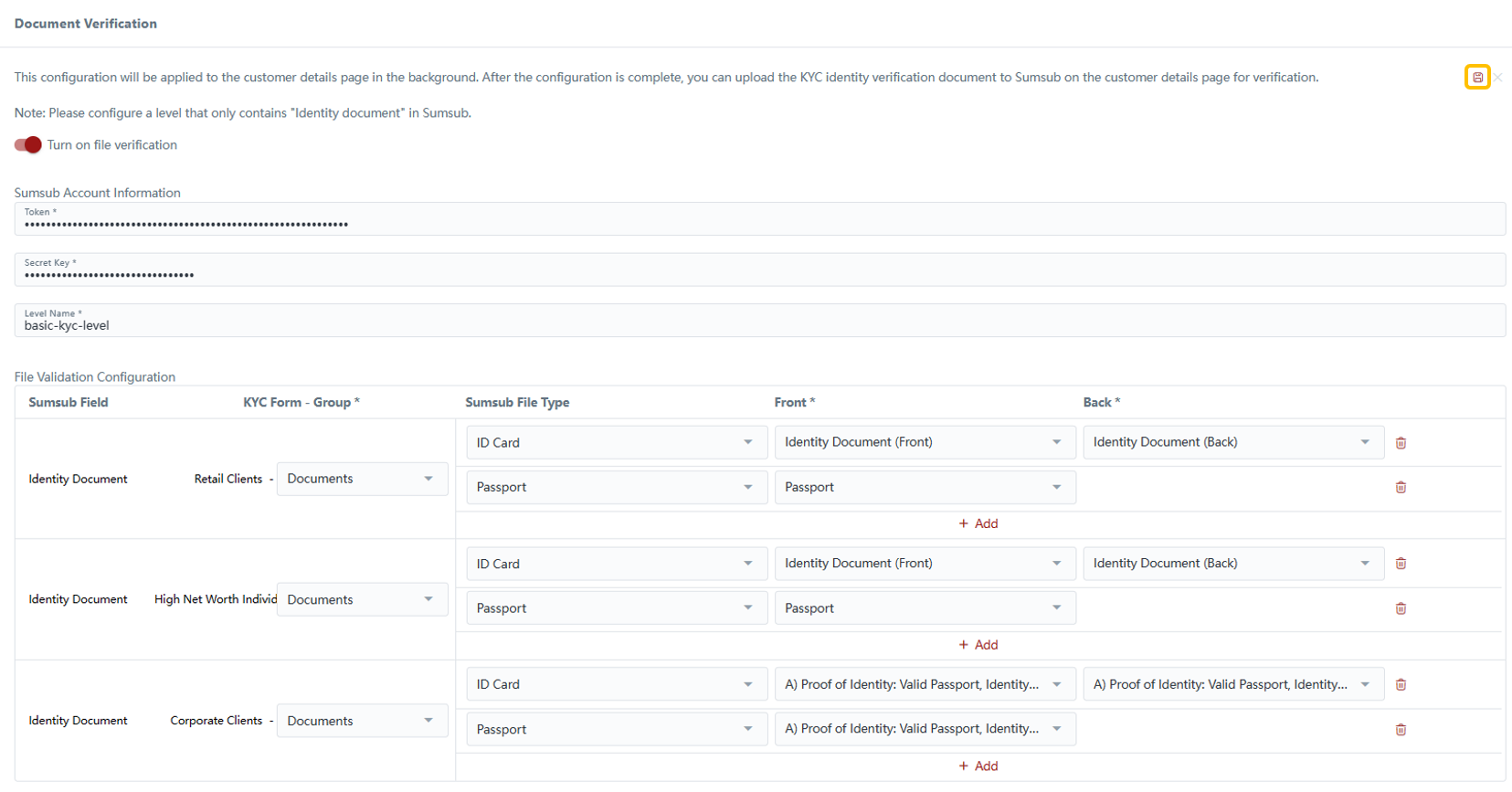Click the Token input field
Screen dimensions: 1512x792
(758, 222)
